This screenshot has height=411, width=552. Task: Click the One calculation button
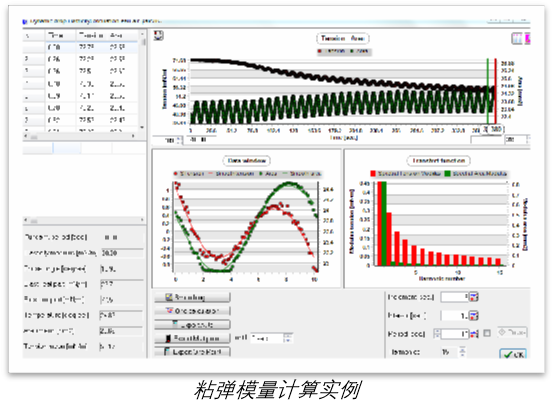[192, 311]
